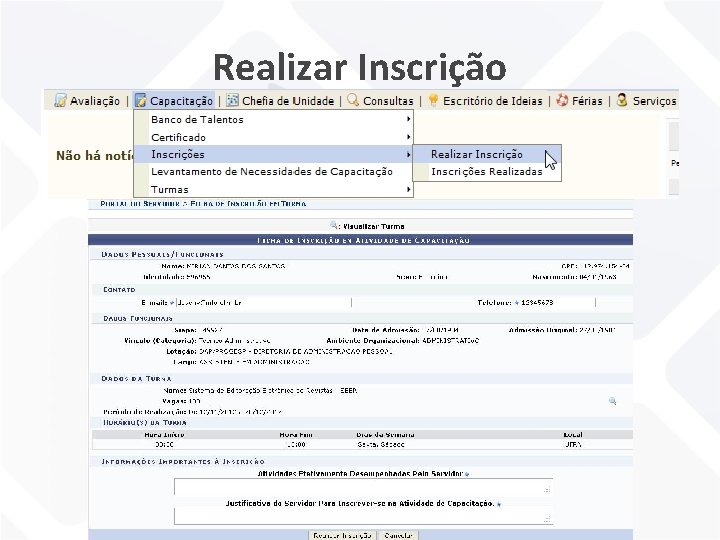Choose Inscrições Realizadas submenu item
This screenshot has height=540, width=720.
(x=487, y=172)
